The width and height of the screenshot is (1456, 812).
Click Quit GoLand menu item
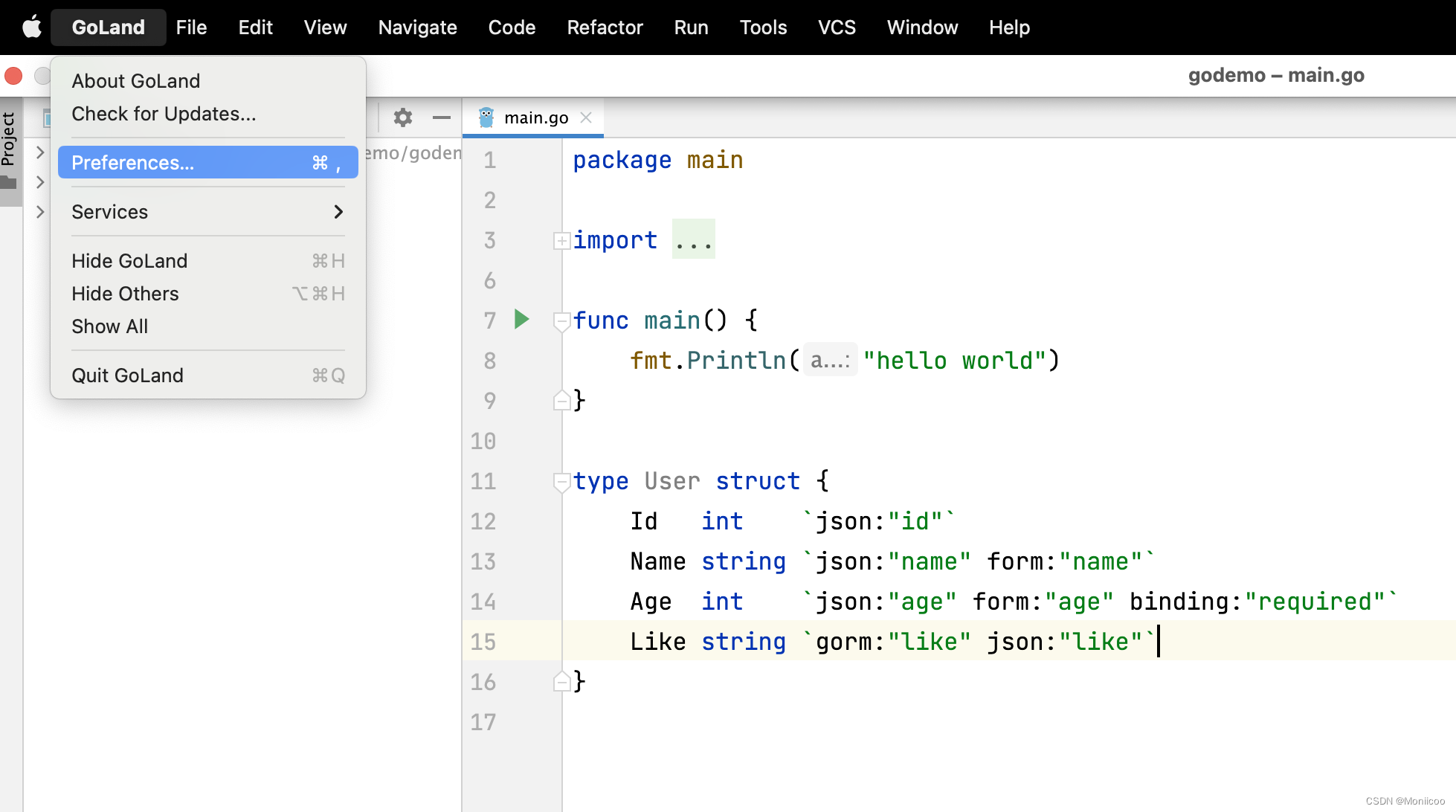[127, 376]
